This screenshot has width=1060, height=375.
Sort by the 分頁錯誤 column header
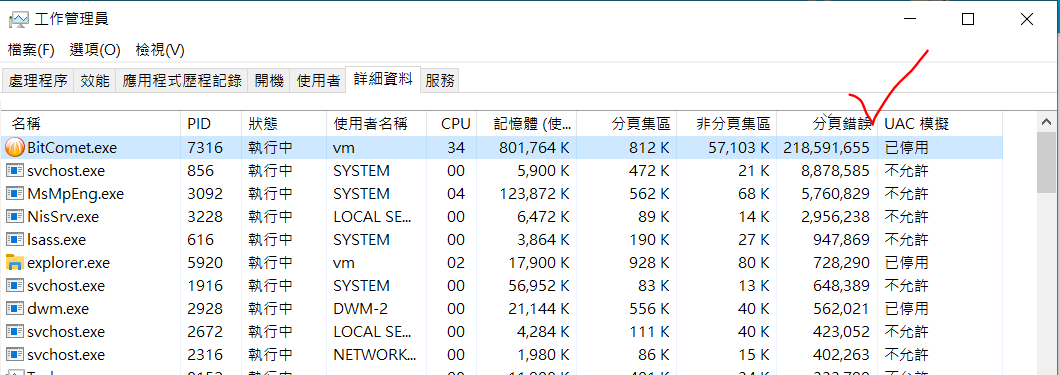827,124
